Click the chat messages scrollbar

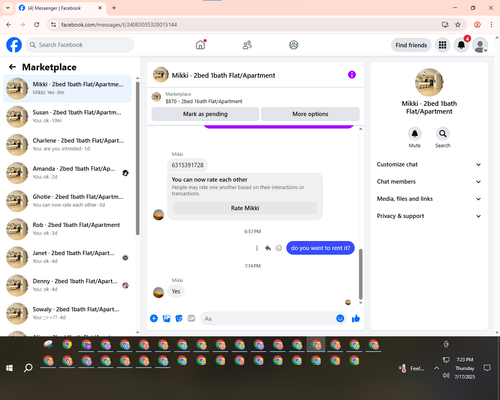(360, 274)
